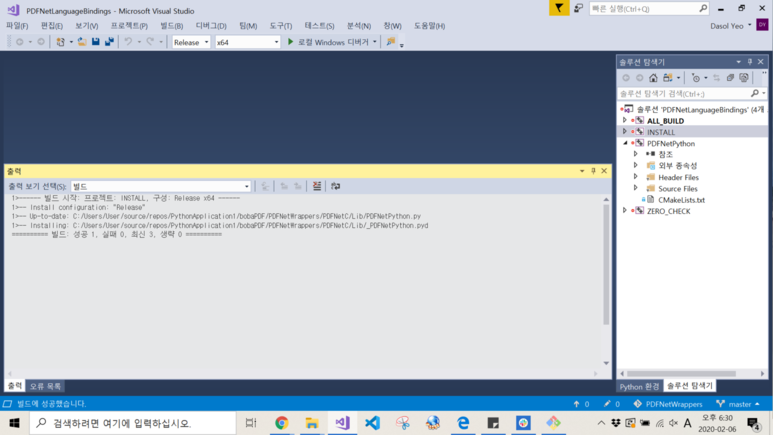773x435 pixels.
Task: Open the notifications flag icon in the title bar
Action: point(559,8)
